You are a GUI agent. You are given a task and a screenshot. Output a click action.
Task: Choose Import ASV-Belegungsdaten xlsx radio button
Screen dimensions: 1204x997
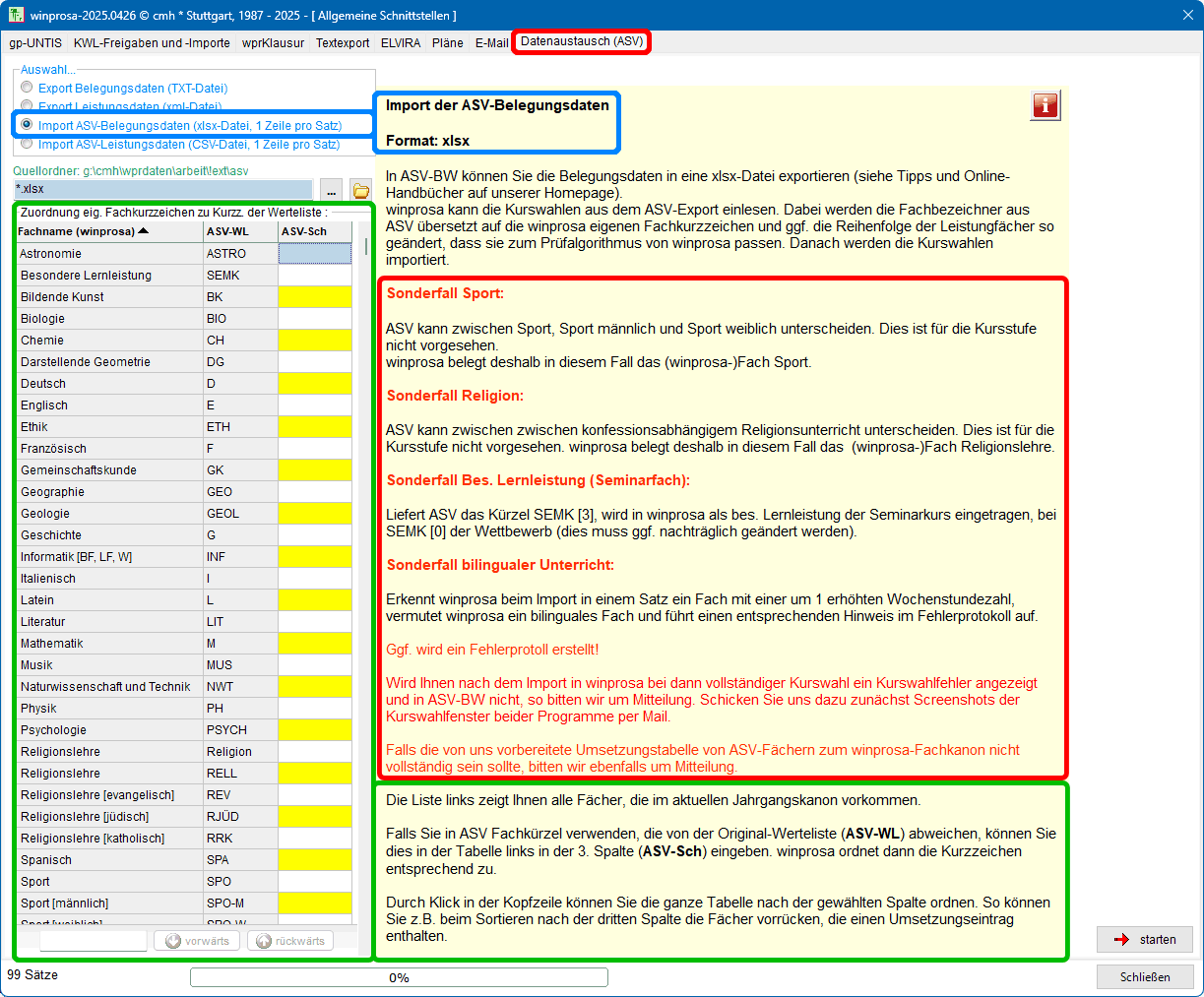(x=28, y=125)
